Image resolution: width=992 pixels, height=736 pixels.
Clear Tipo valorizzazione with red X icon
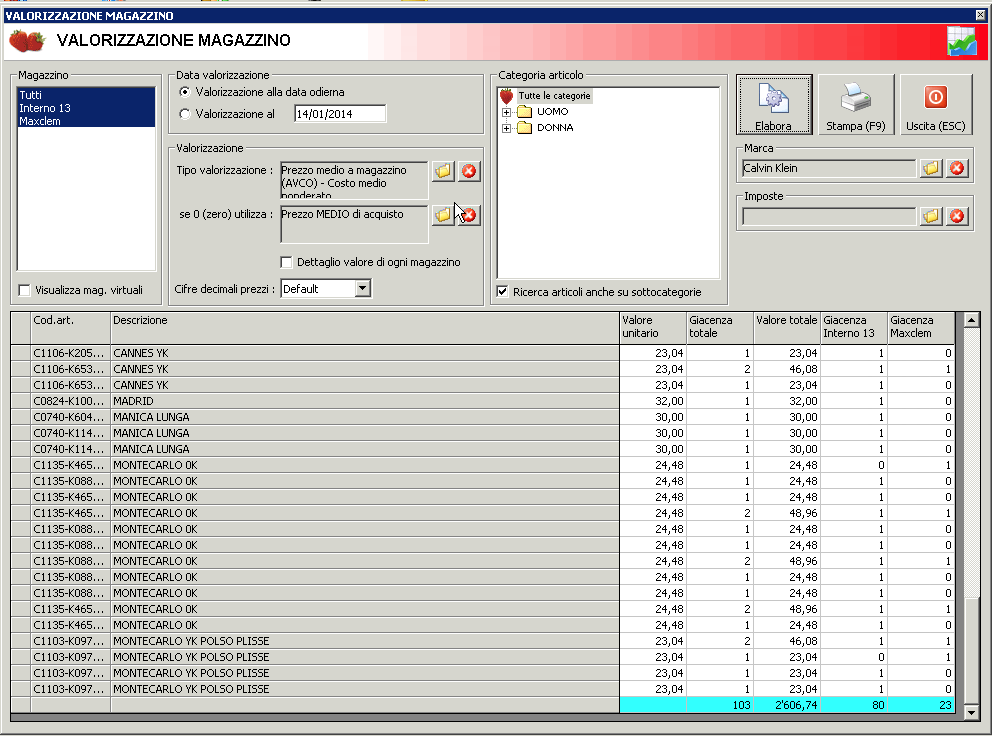(468, 172)
